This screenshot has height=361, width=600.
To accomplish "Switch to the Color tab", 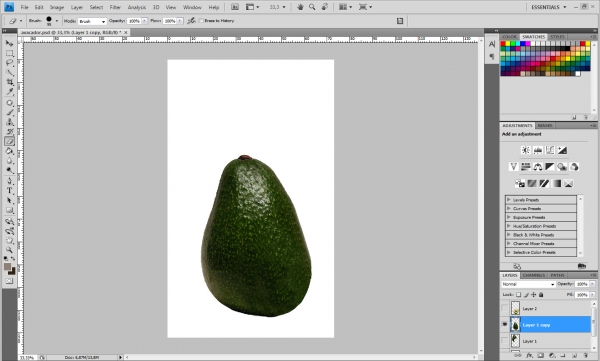I will [x=509, y=37].
